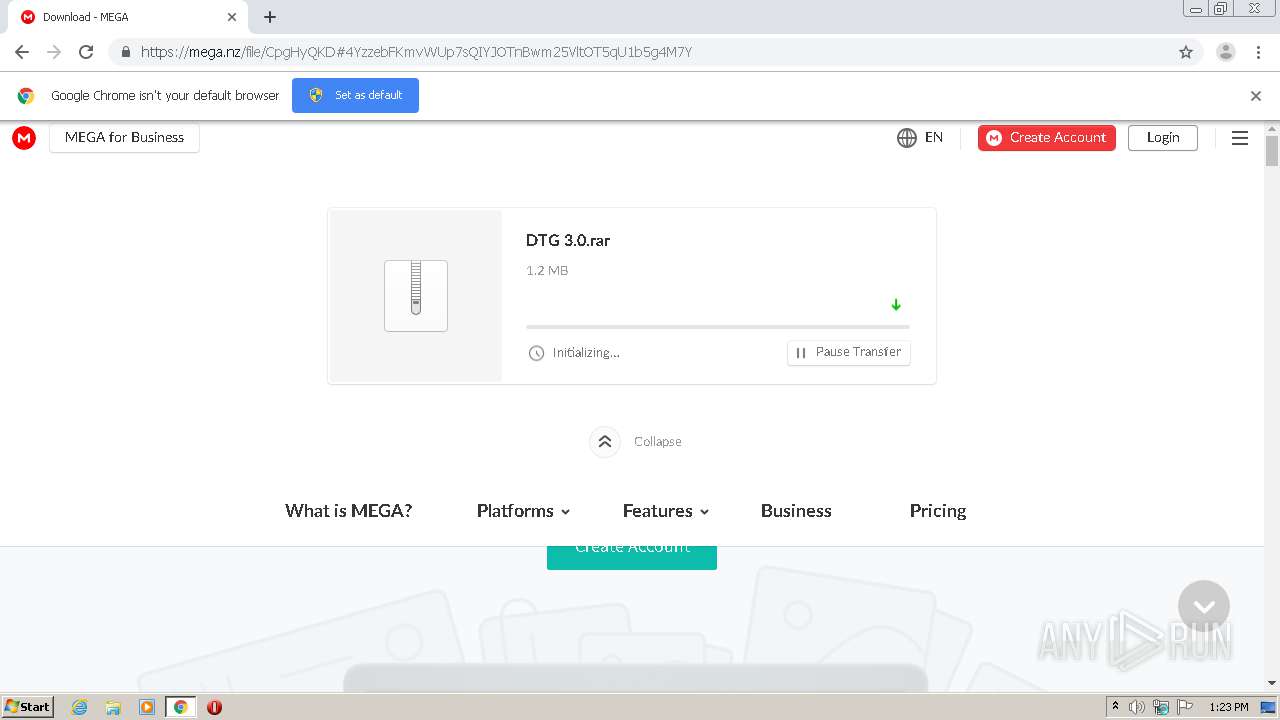Click the Collapse label
The width and height of the screenshot is (1280, 720).
coord(658,441)
